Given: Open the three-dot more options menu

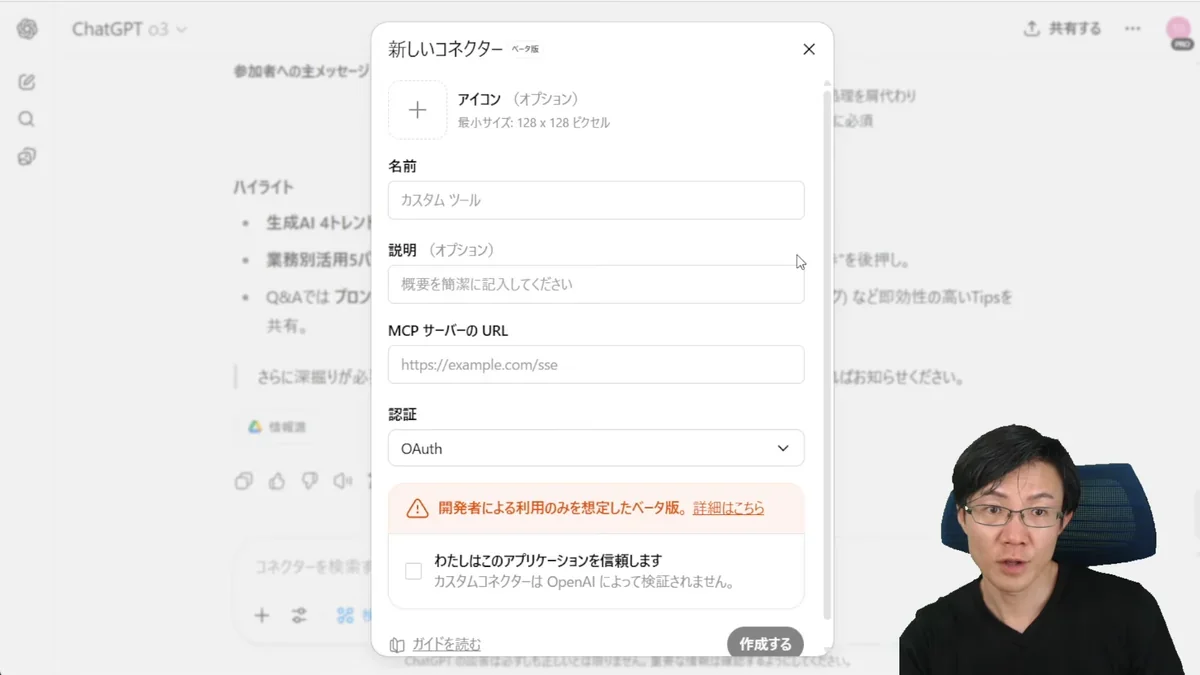Looking at the screenshot, I should [x=1132, y=29].
